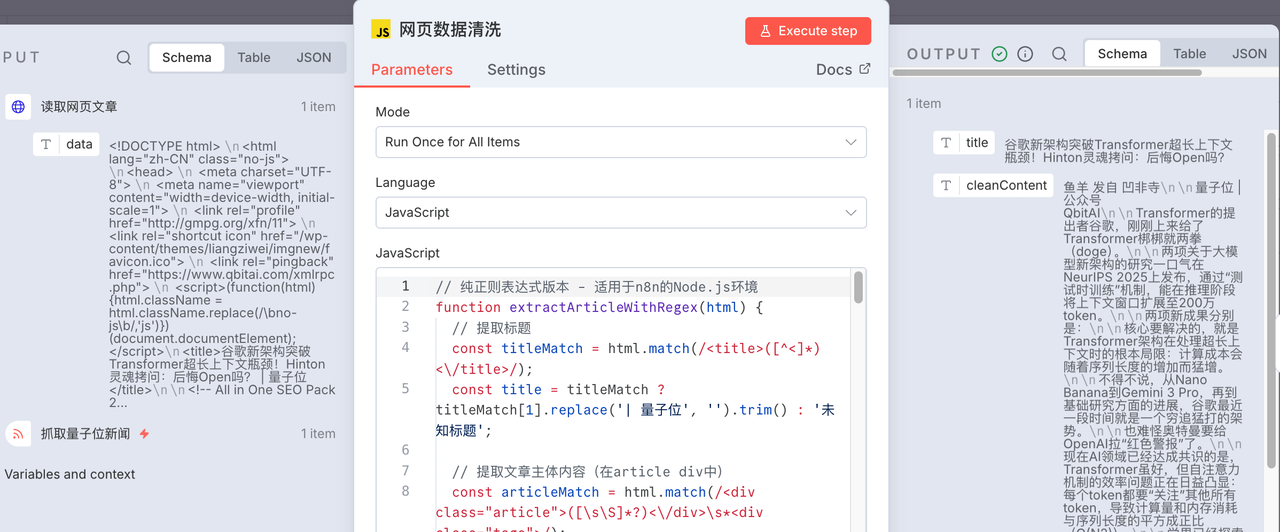Click the Language field label

[405, 183]
